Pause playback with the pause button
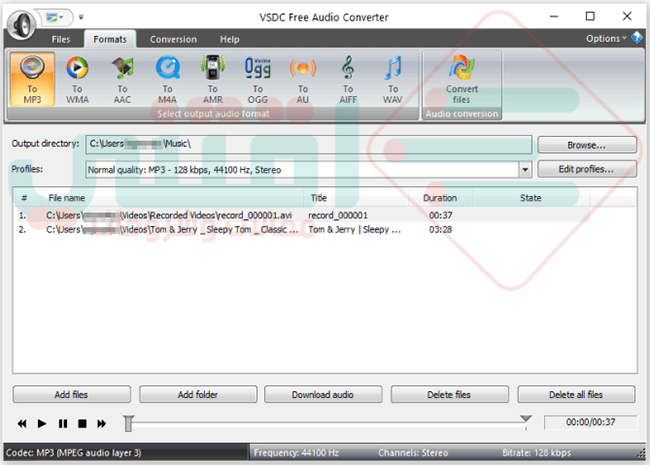The height and width of the screenshot is (465, 650). point(63,424)
